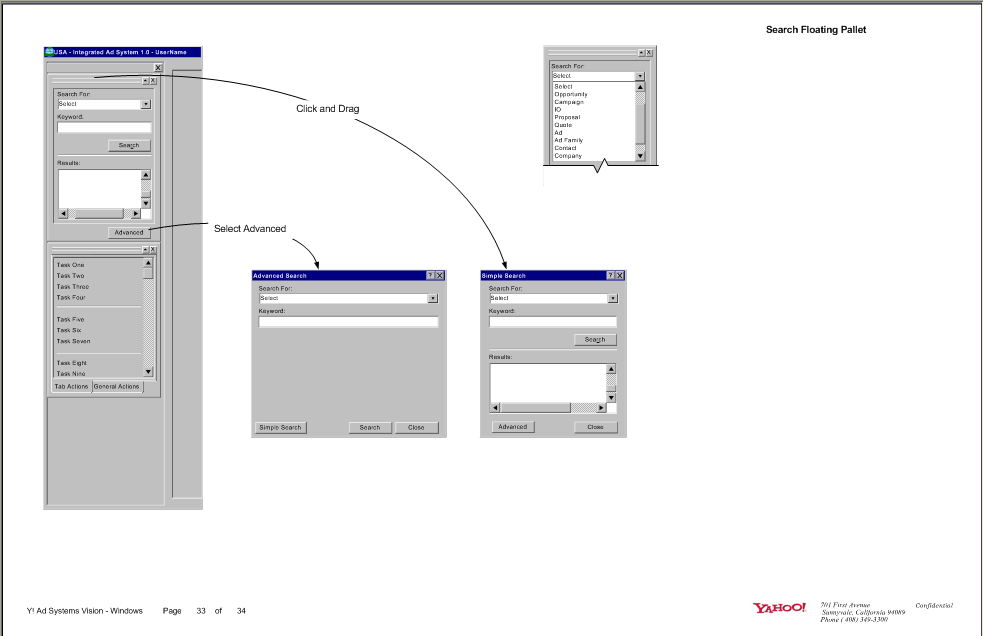Click the minimize arrow on the Task list panel
Screen dimensions: 983x636
coord(145,249)
